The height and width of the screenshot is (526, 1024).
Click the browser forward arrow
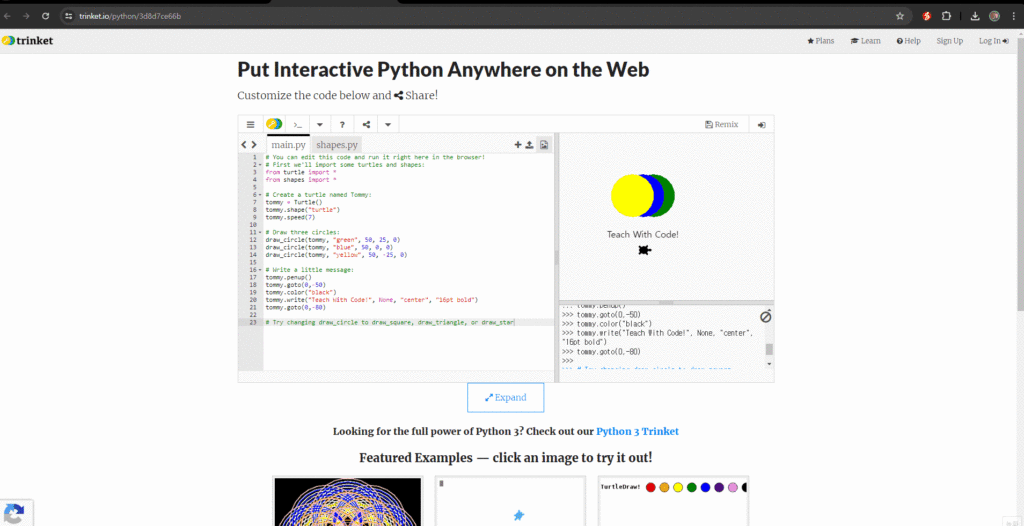point(26,16)
